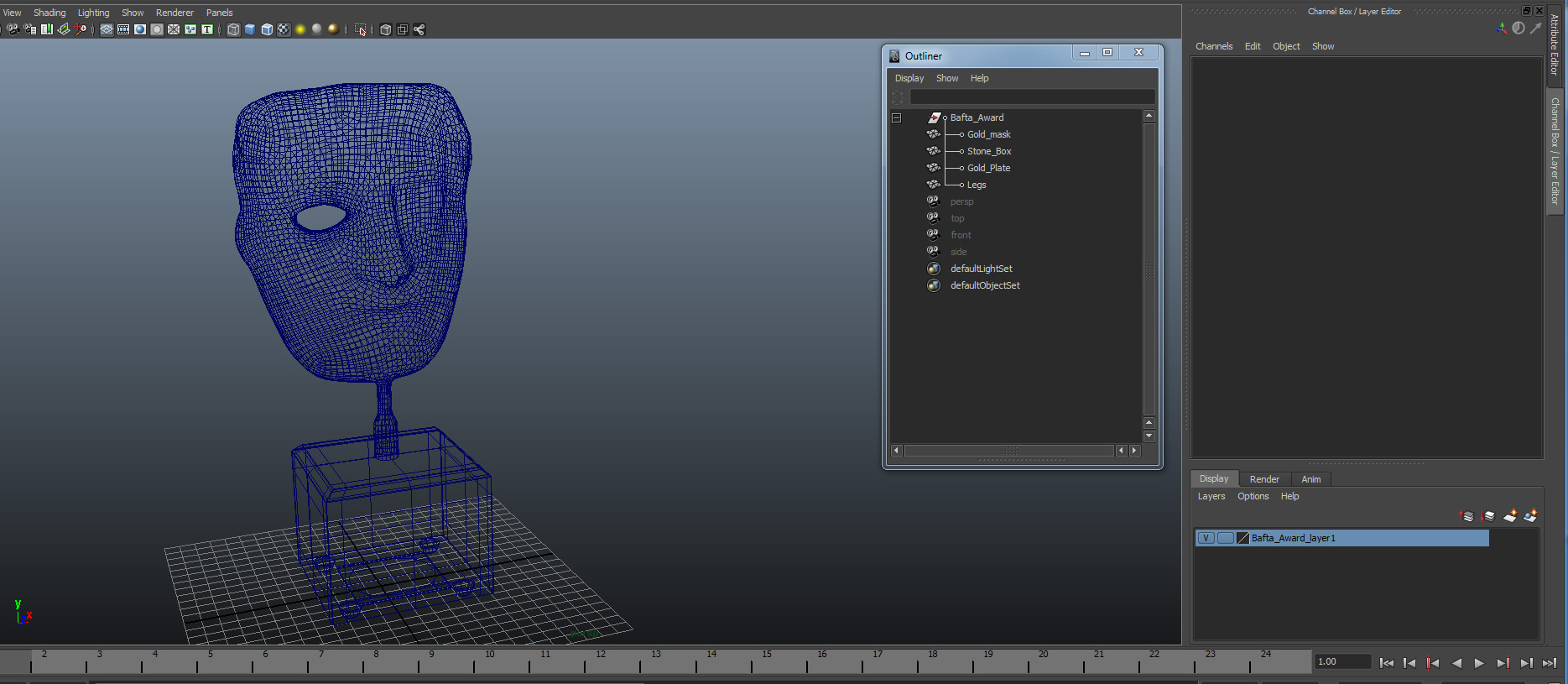Screen dimensions: 1568x684
Task: Open the Renderer menu
Action: pos(175,13)
